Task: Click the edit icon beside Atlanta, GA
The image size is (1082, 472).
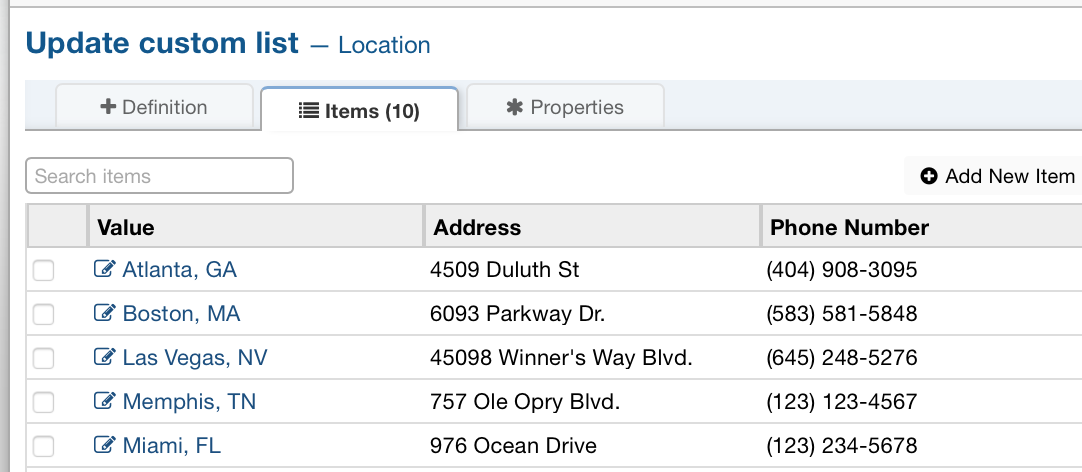Action: (x=104, y=268)
